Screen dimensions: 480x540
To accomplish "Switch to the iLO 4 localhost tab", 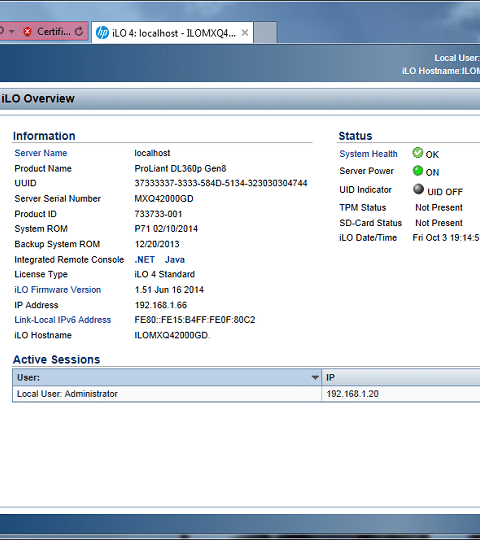I will (x=172, y=33).
